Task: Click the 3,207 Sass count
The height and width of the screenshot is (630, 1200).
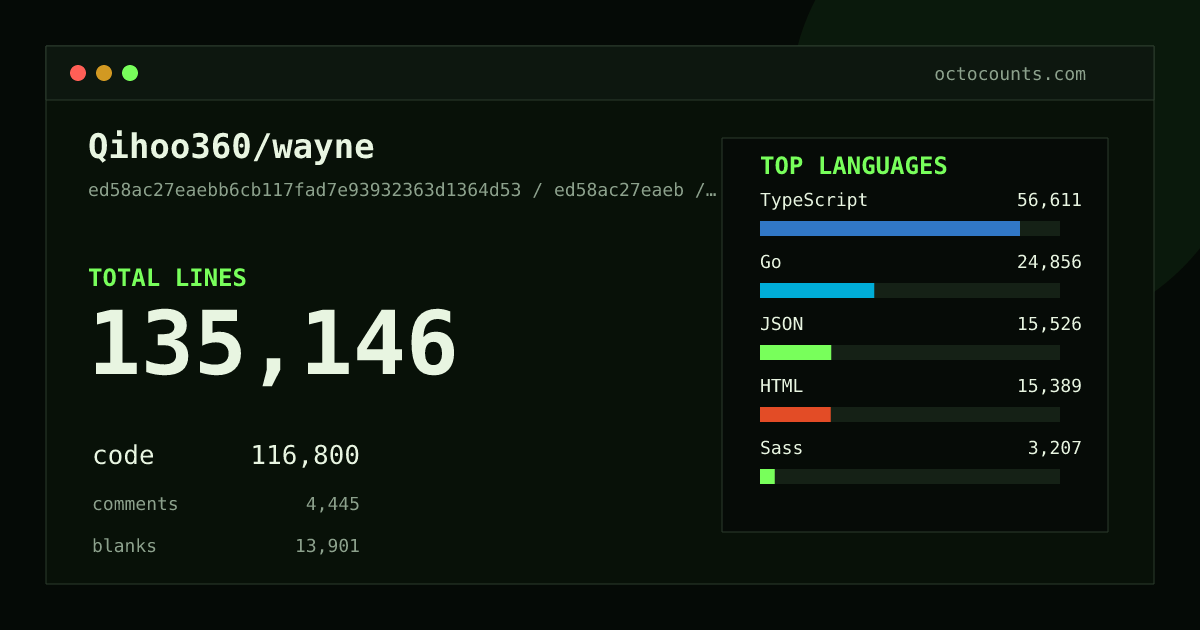Action: click(x=1054, y=448)
